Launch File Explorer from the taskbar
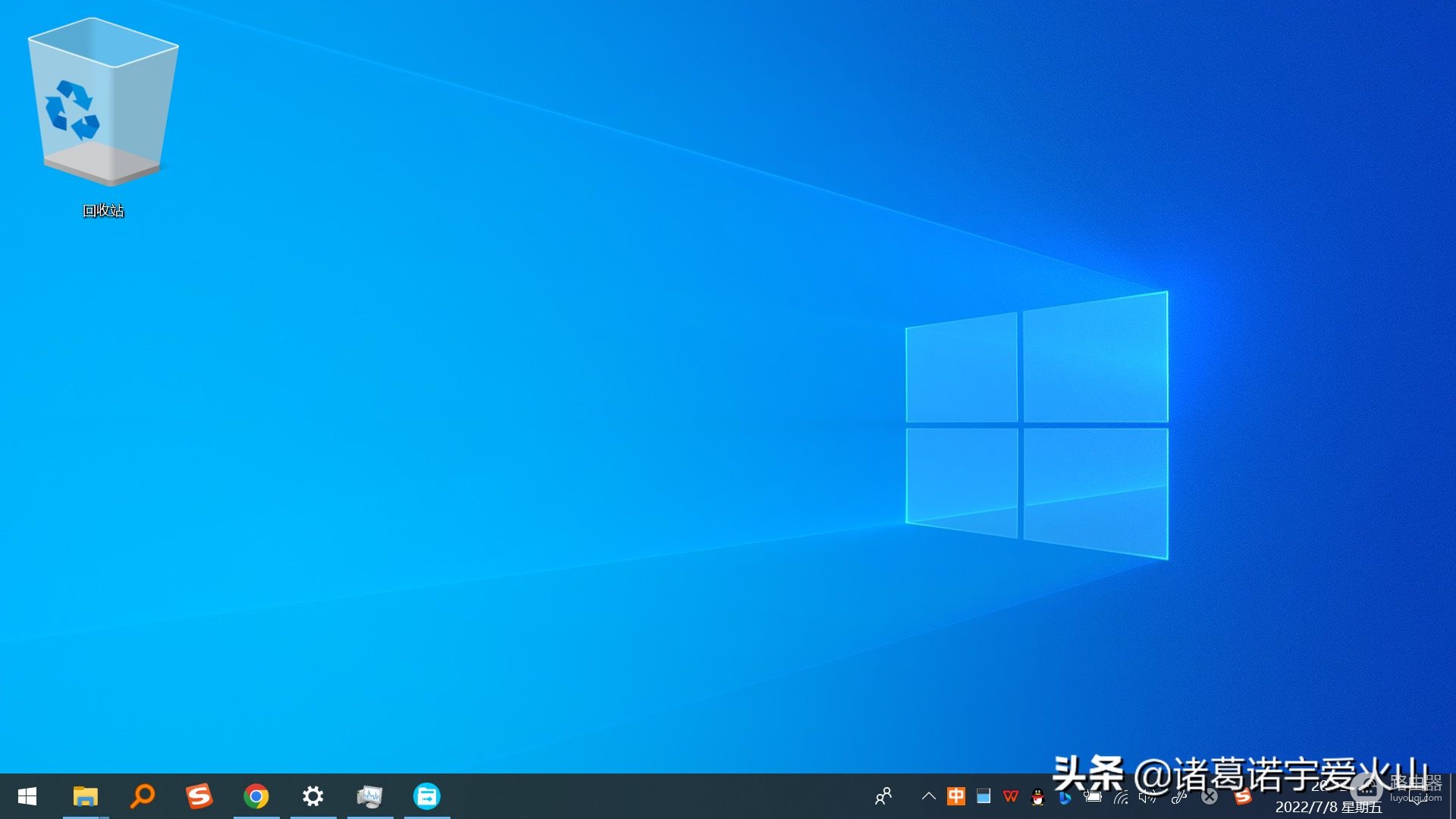This screenshot has width=1456, height=819. pyautogui.click(x=86, y=796)
